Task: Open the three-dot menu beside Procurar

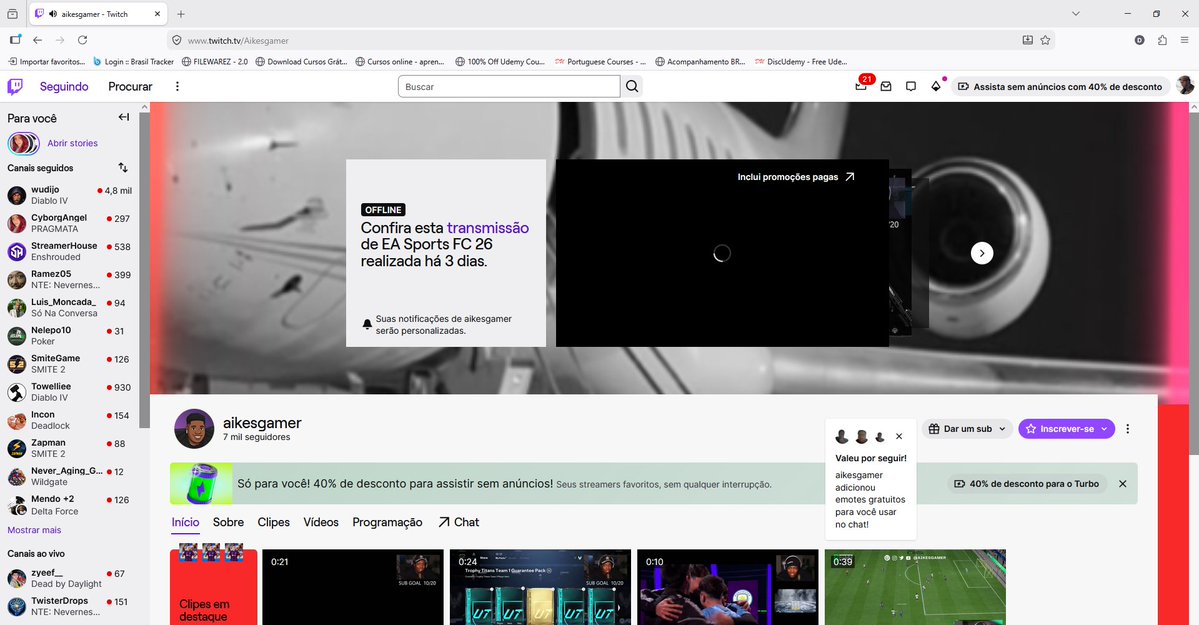Action: [x=177, y=86]
